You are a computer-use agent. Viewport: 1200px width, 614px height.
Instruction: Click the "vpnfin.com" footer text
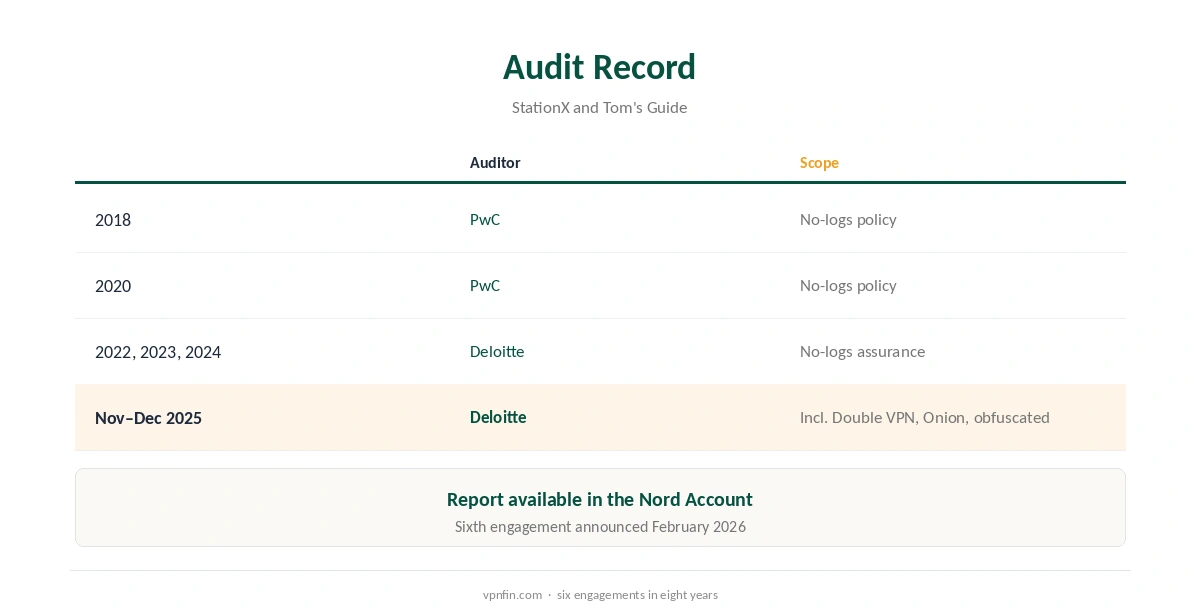(x=512, y=594)
